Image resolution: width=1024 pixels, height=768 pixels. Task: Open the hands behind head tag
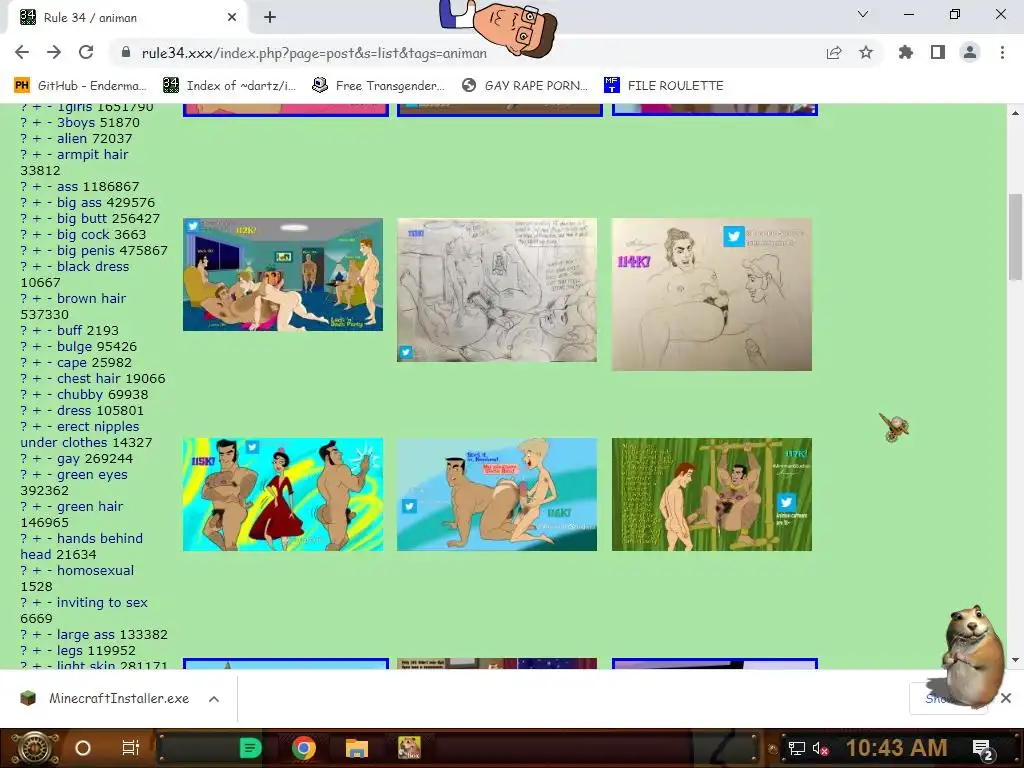coord(81,546)
